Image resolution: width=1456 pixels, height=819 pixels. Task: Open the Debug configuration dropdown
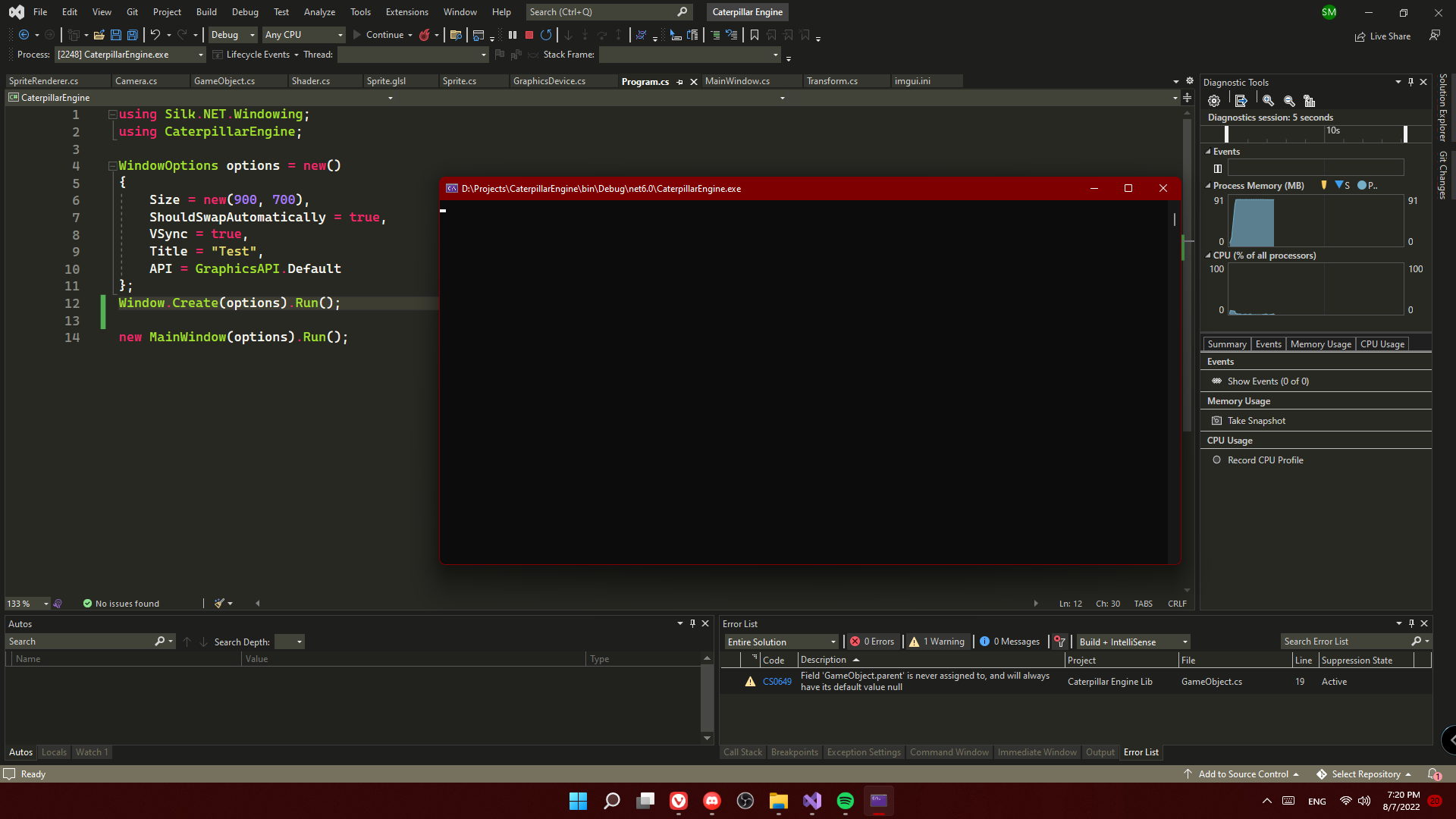(233, 35)
